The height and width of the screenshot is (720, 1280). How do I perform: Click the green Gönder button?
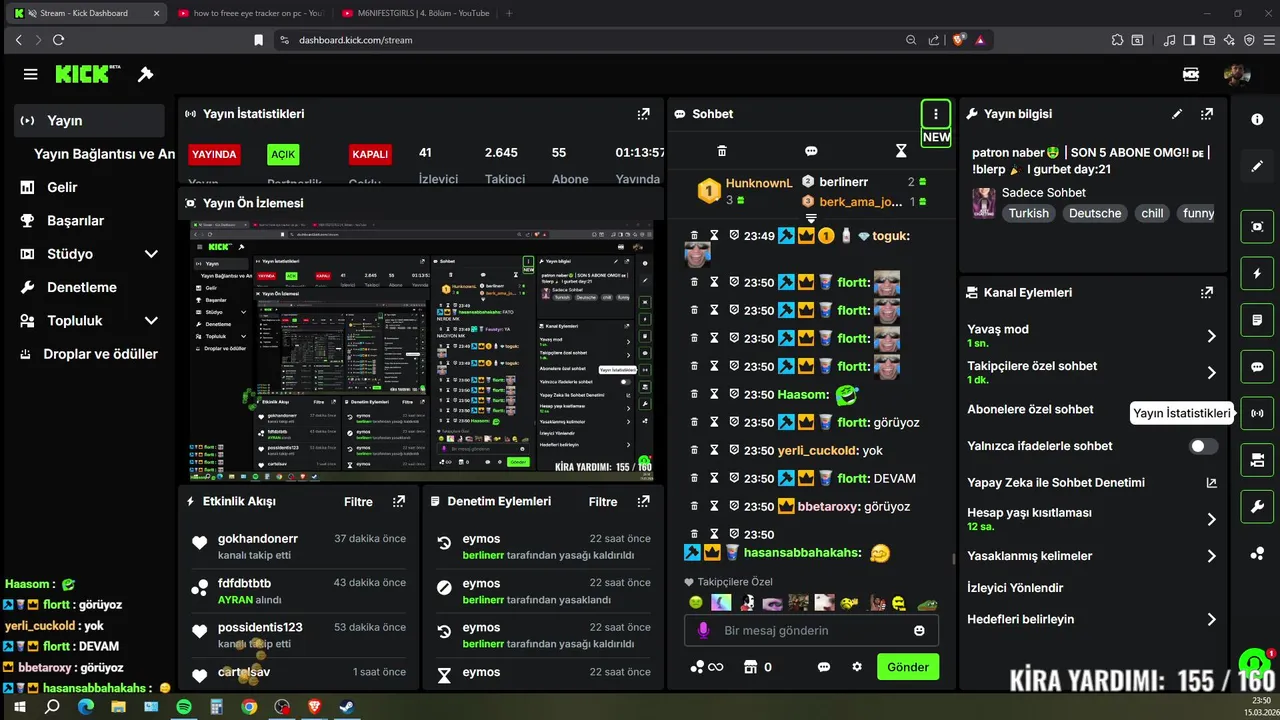pyautogui.click(x=908, y=667)
